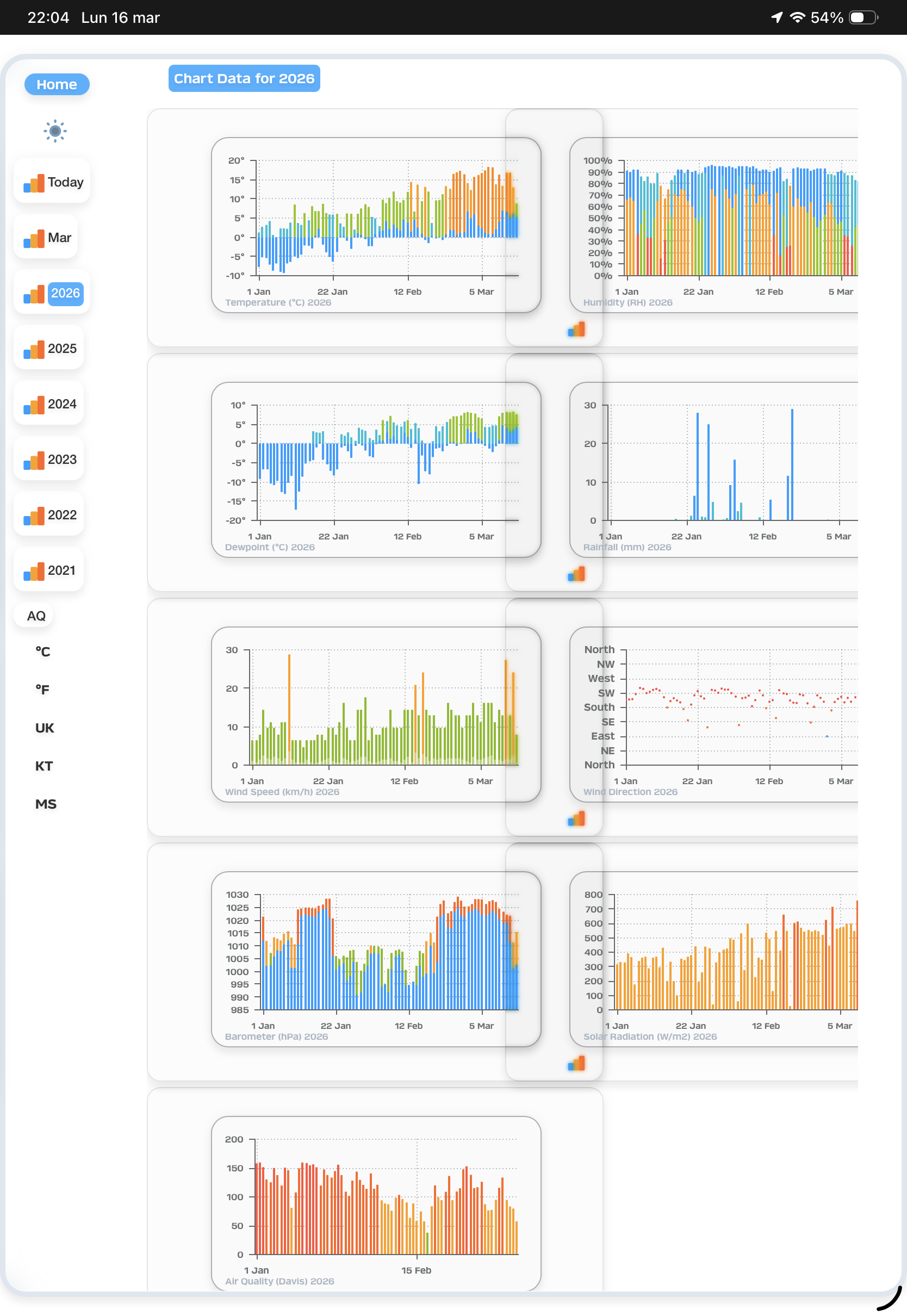This screenshot has height=1316, width=907.
Task: Tap the location arrow in status bar
Action: click(x=776, y=17)
